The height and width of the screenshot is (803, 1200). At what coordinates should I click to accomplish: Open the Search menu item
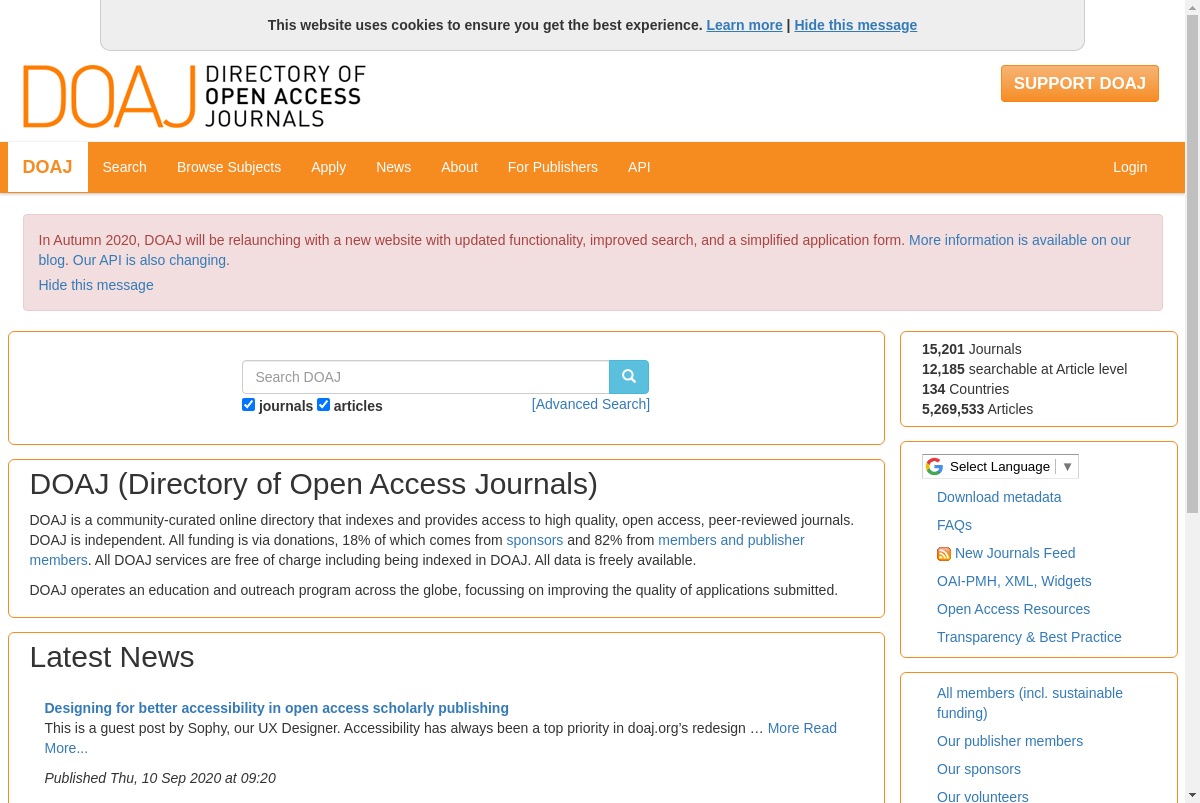[x=125, y=167]
